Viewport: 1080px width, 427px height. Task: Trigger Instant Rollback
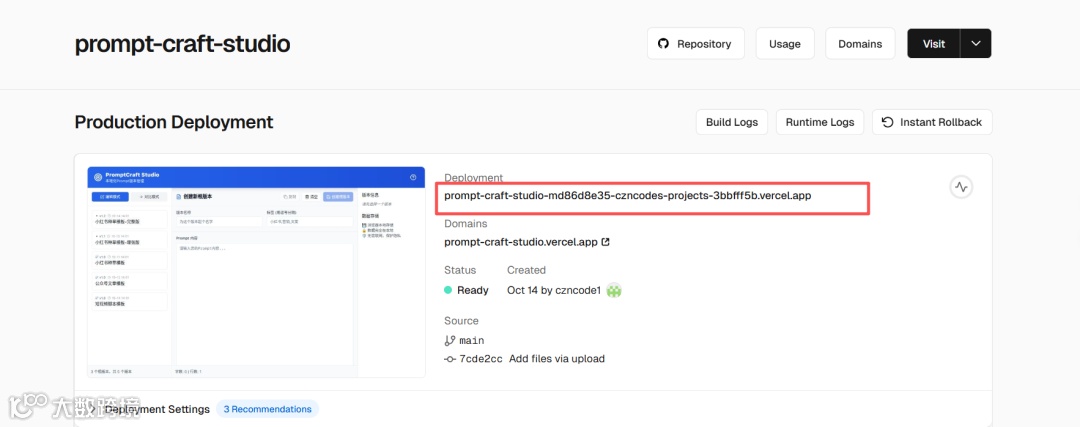click(x=932, y=122)
